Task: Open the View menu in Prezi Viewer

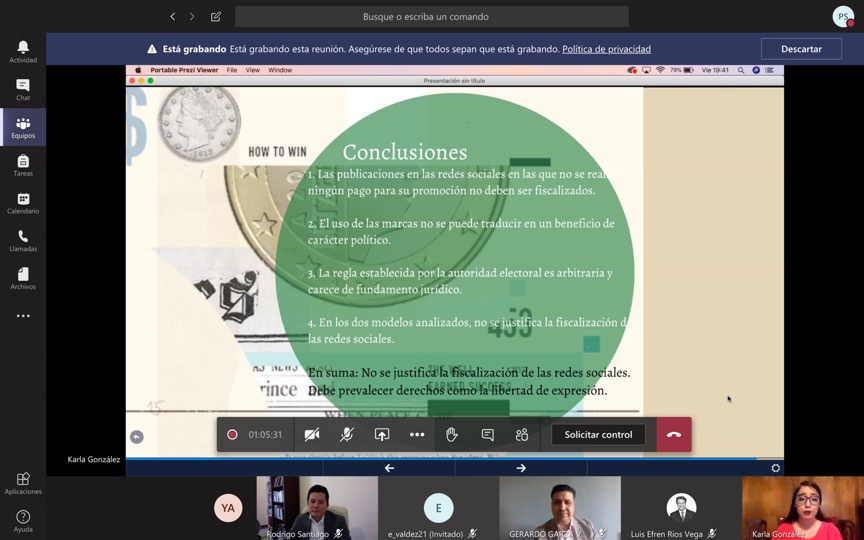Action: pos(253,70)
